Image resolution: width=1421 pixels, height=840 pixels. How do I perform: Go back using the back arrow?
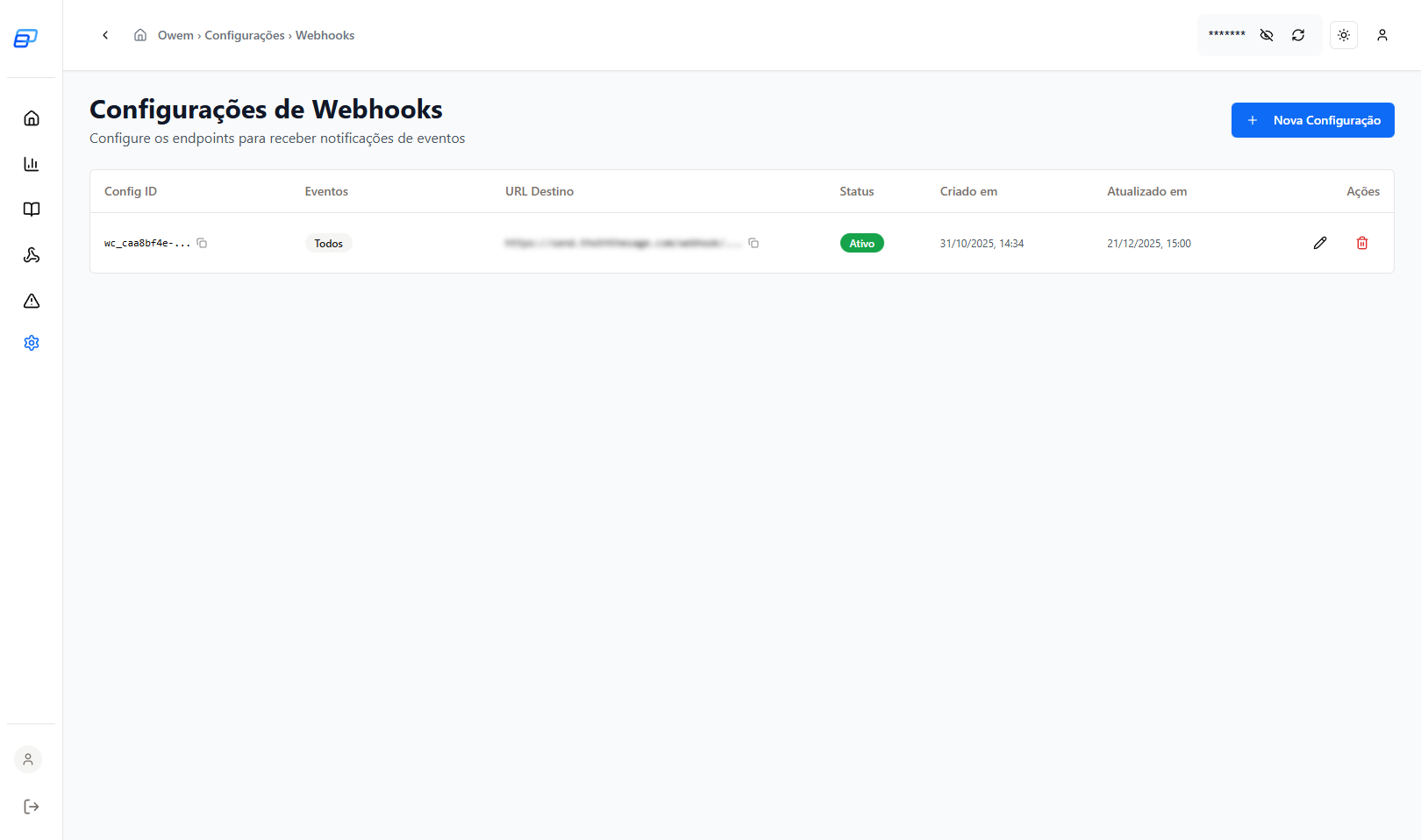(x=105, y=35)
